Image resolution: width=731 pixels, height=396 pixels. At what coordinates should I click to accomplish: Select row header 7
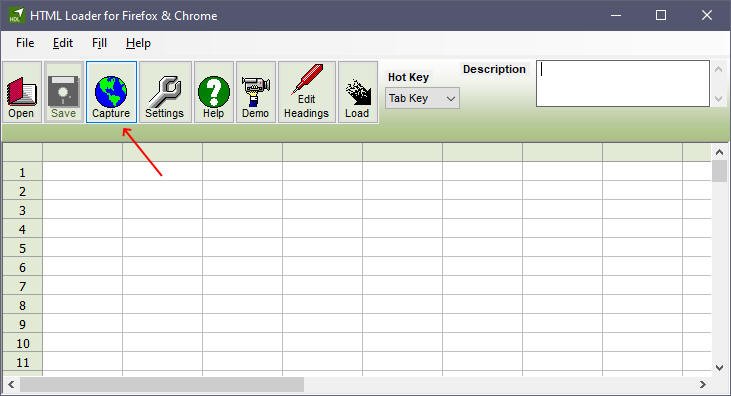point(22,286)
